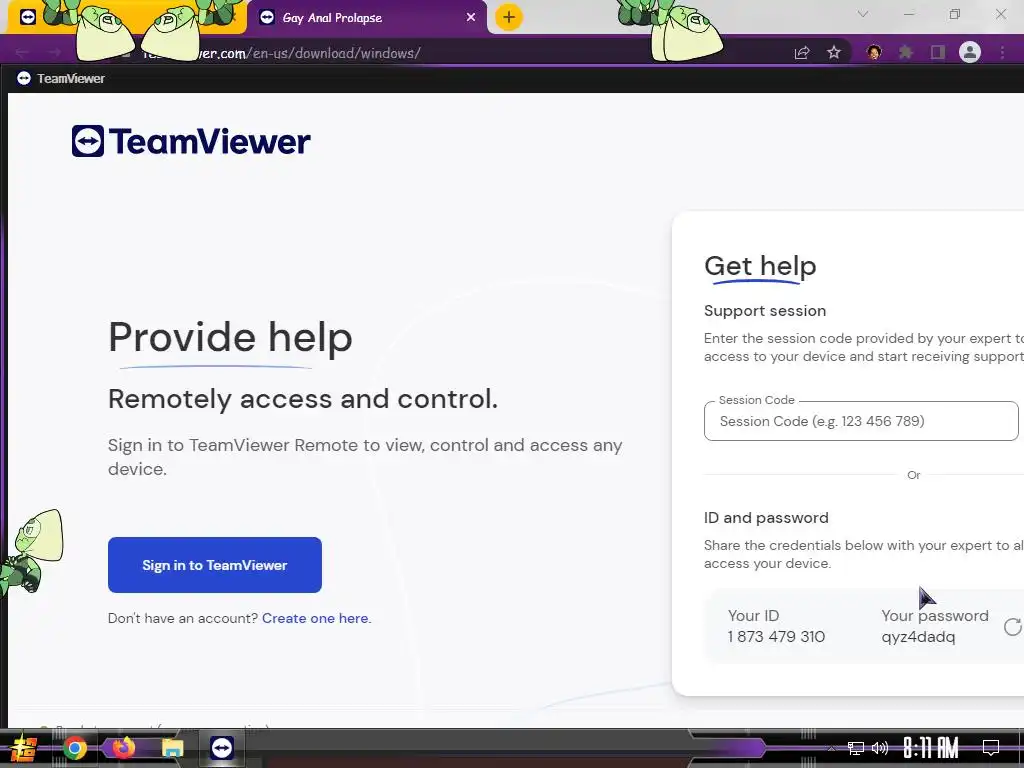The height and width of the screenshot is (768, 1024).
Task: Click the 8:11 AM clock
Action: [931, 748]
